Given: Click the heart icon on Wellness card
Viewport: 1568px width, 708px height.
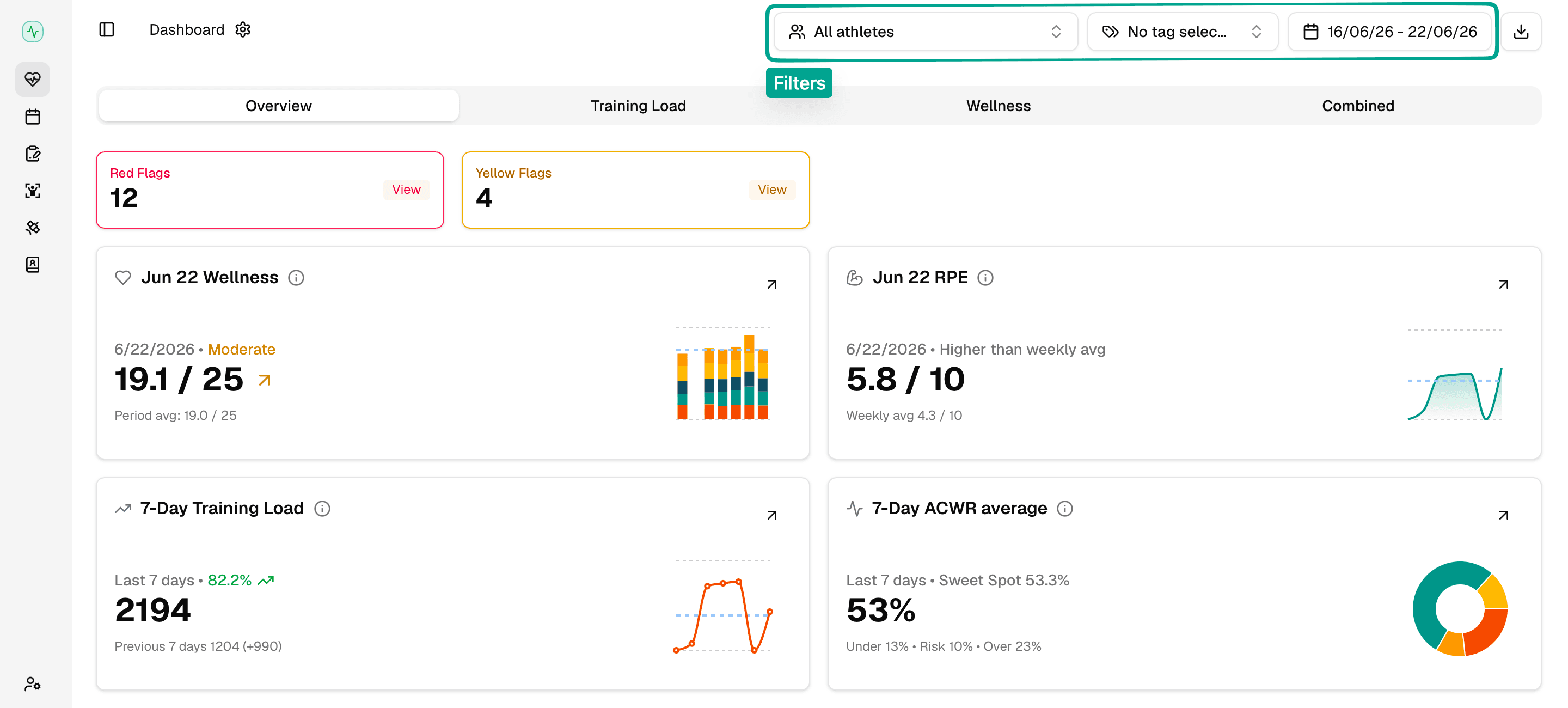Looking at the screenshot, I should click(x=123, y=278).
